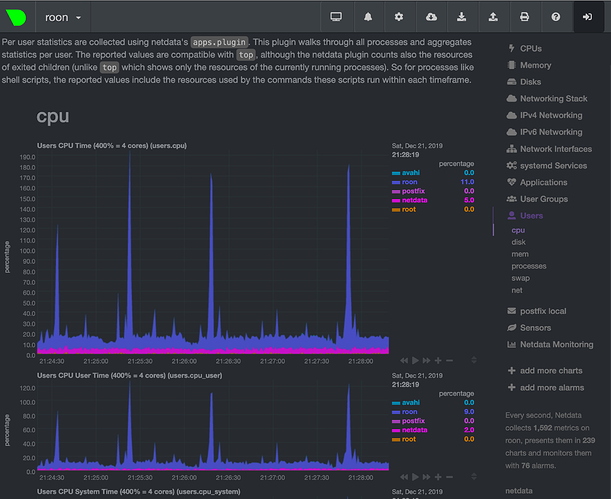Screen dimensions: 611x499
Task: Pan users.cpu_user chart right with forward icon
Action: coord(427,477)
